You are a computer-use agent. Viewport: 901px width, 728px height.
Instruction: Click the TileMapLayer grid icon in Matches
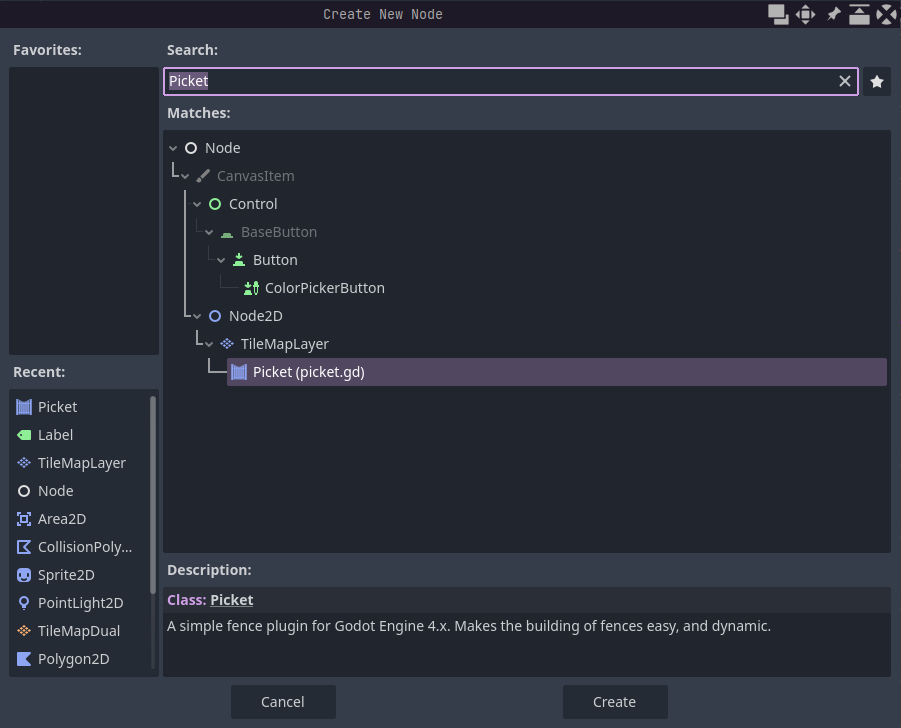(227, 344)
